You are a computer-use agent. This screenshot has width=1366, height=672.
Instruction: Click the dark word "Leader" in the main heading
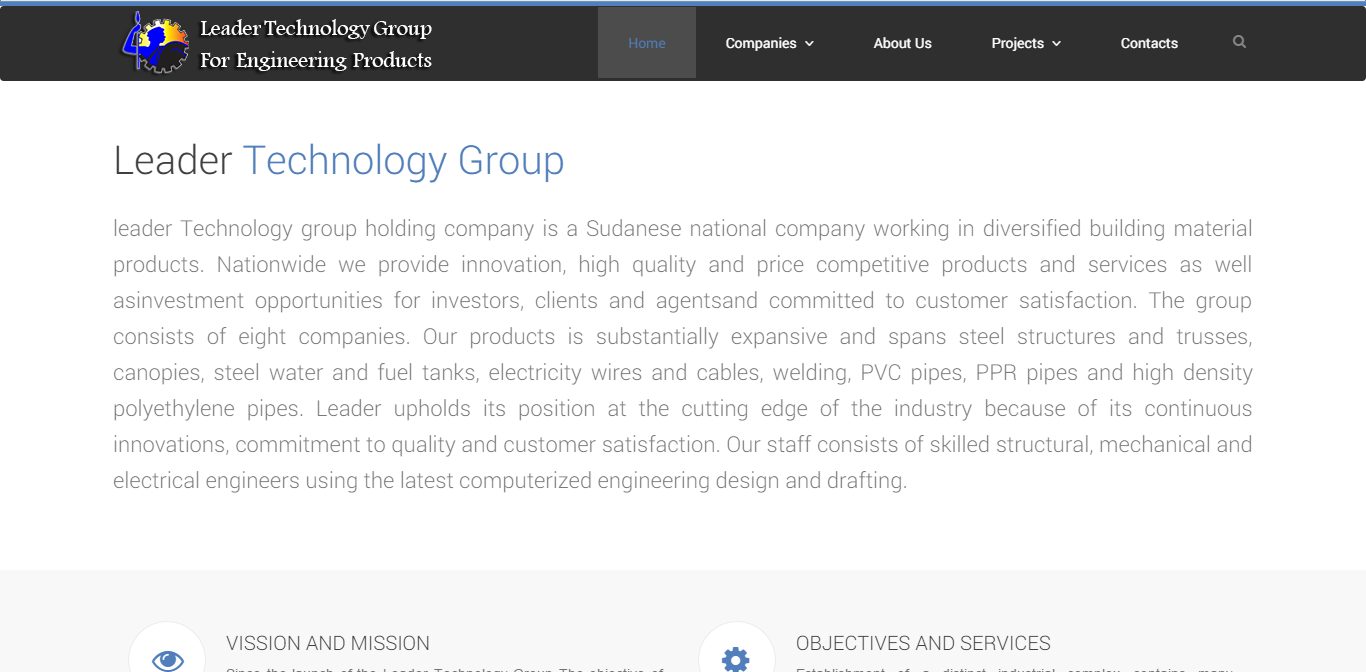coord(173,161)
